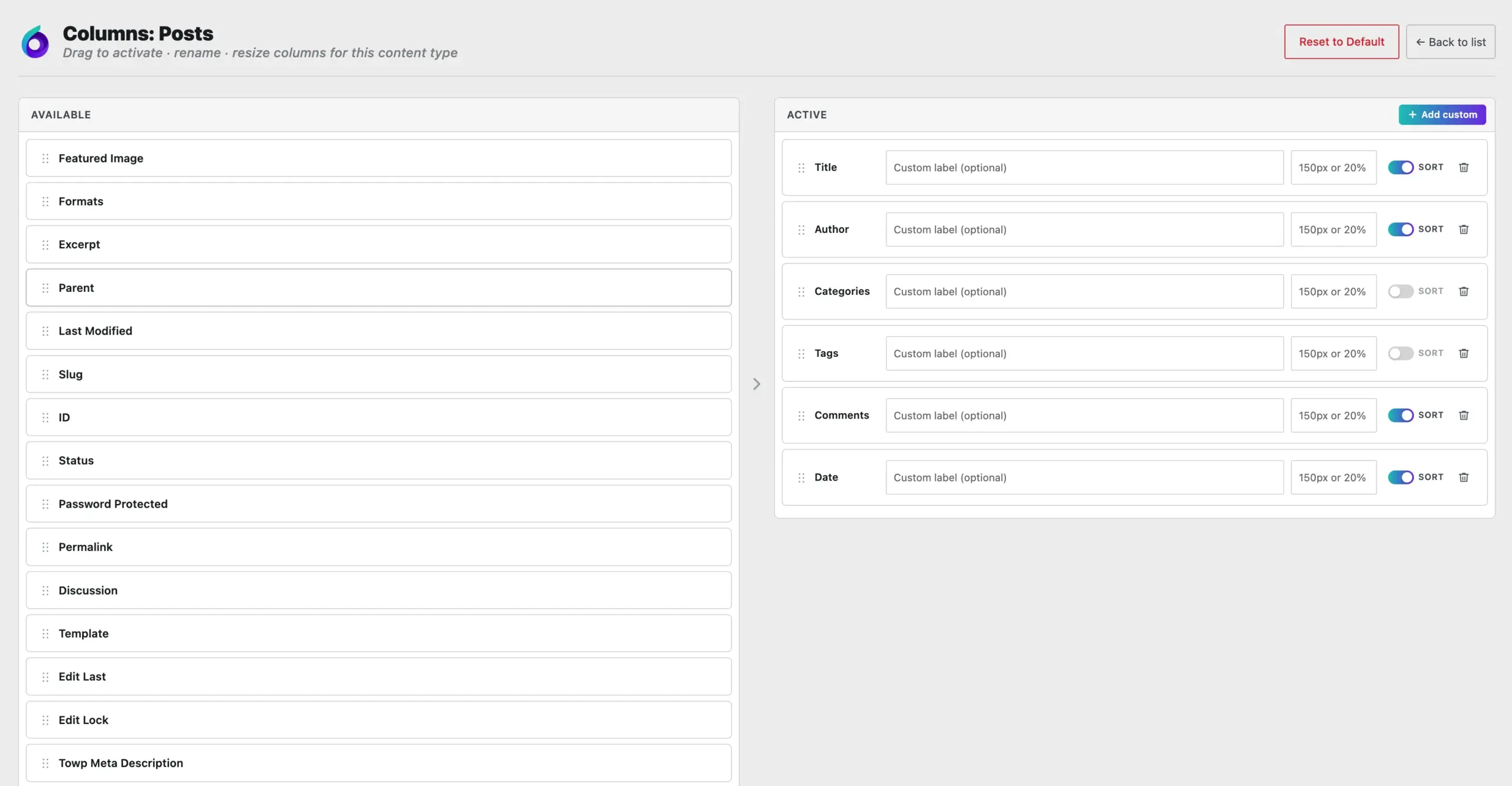This screenshot has width=1512, height=786.
Task: Click Permalink drag handle
Action: point(45,547)
